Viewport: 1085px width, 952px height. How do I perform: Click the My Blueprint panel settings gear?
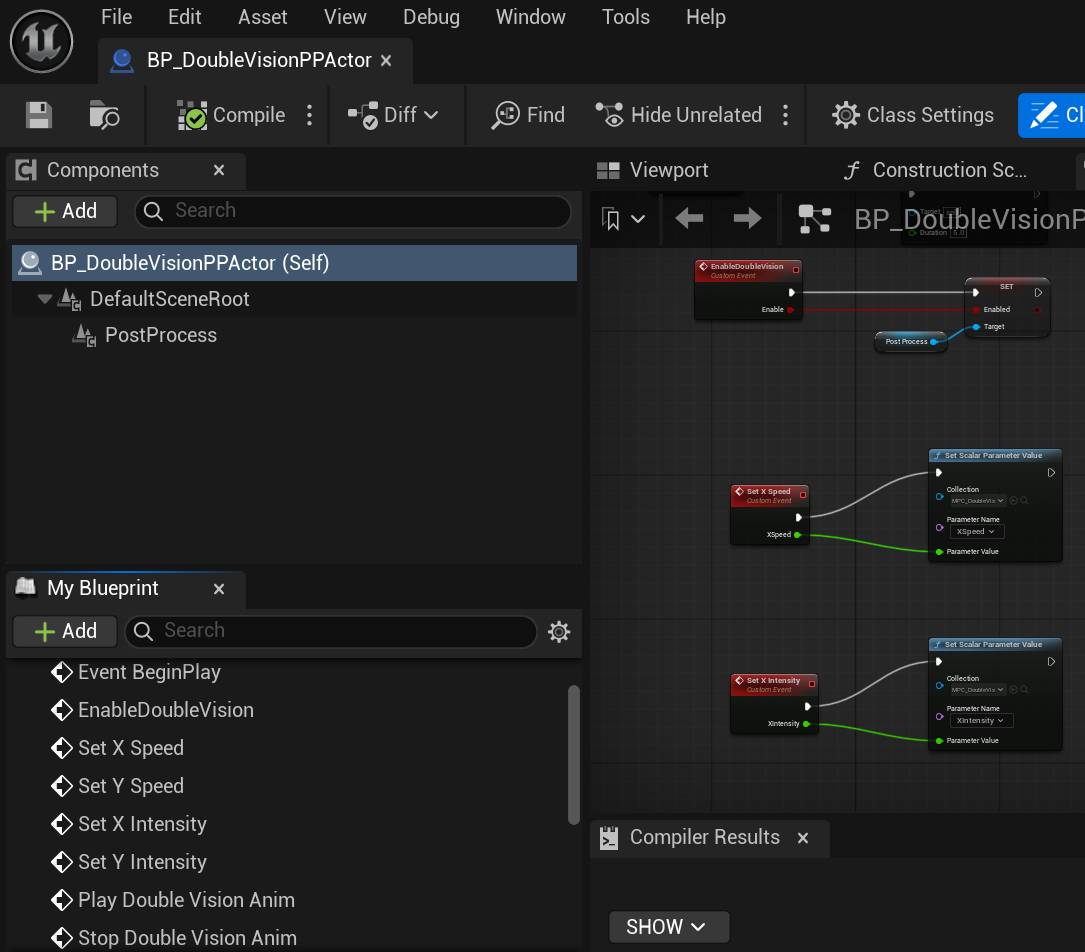[558, 631]
